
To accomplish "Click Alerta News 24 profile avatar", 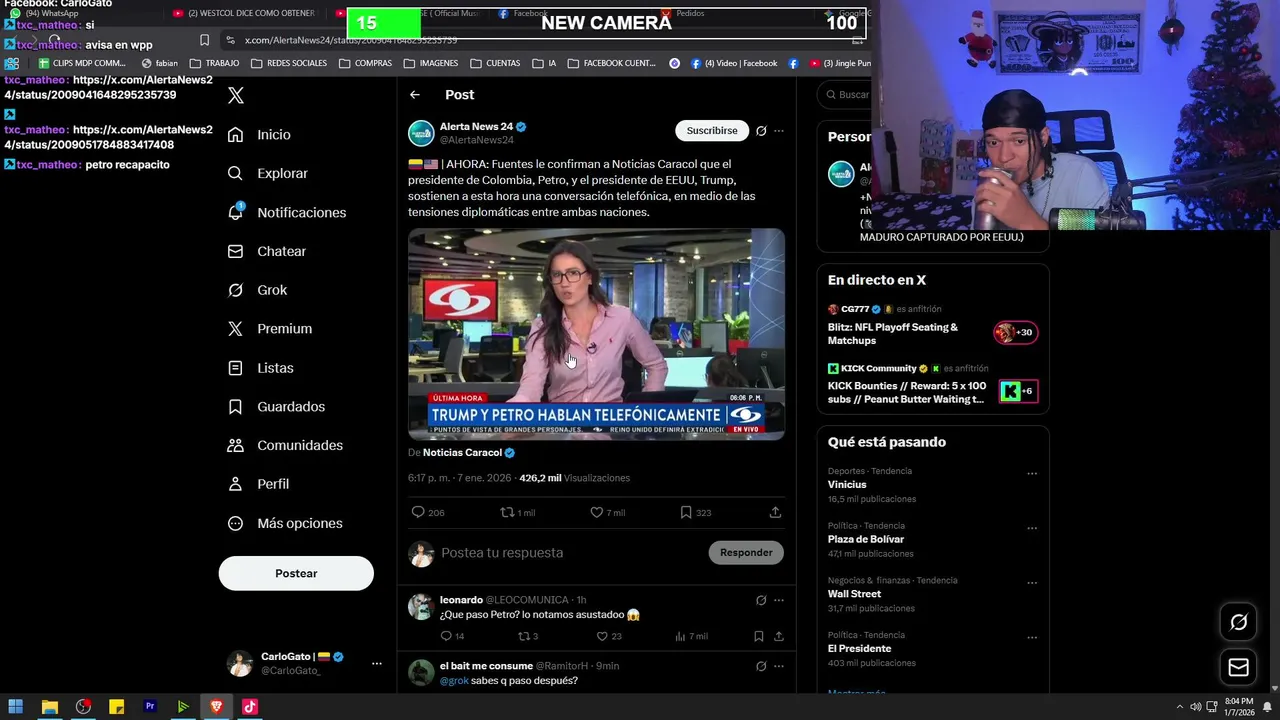I will tap(421, 133).
